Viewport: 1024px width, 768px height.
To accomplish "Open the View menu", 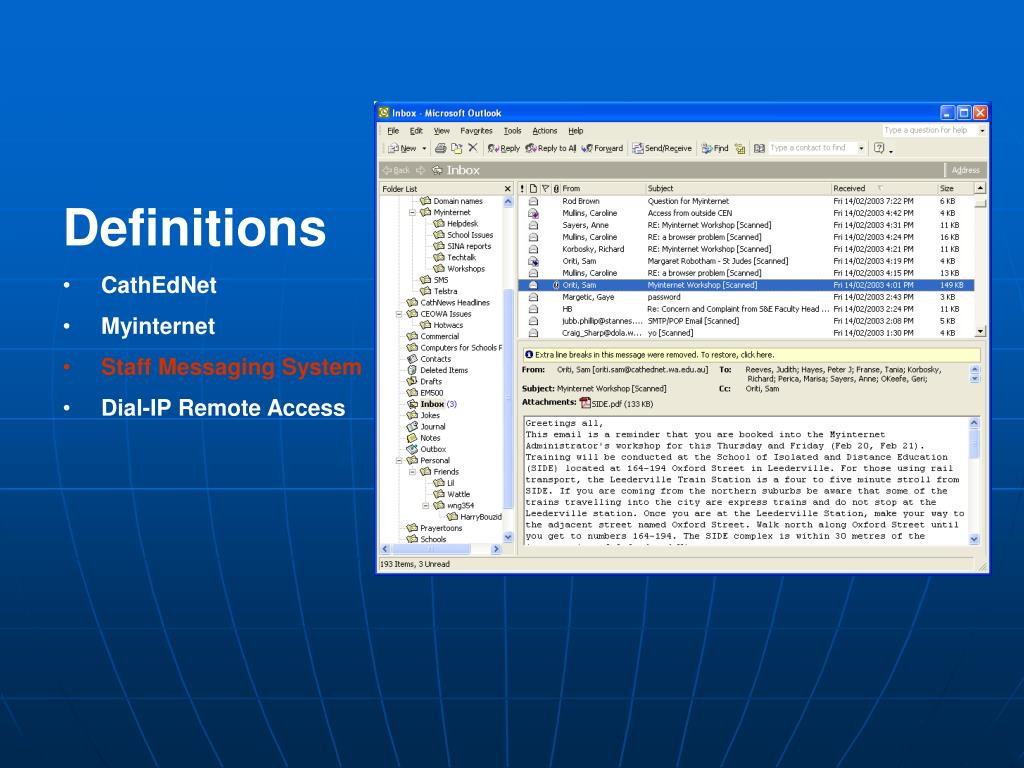I will point(441,131).
